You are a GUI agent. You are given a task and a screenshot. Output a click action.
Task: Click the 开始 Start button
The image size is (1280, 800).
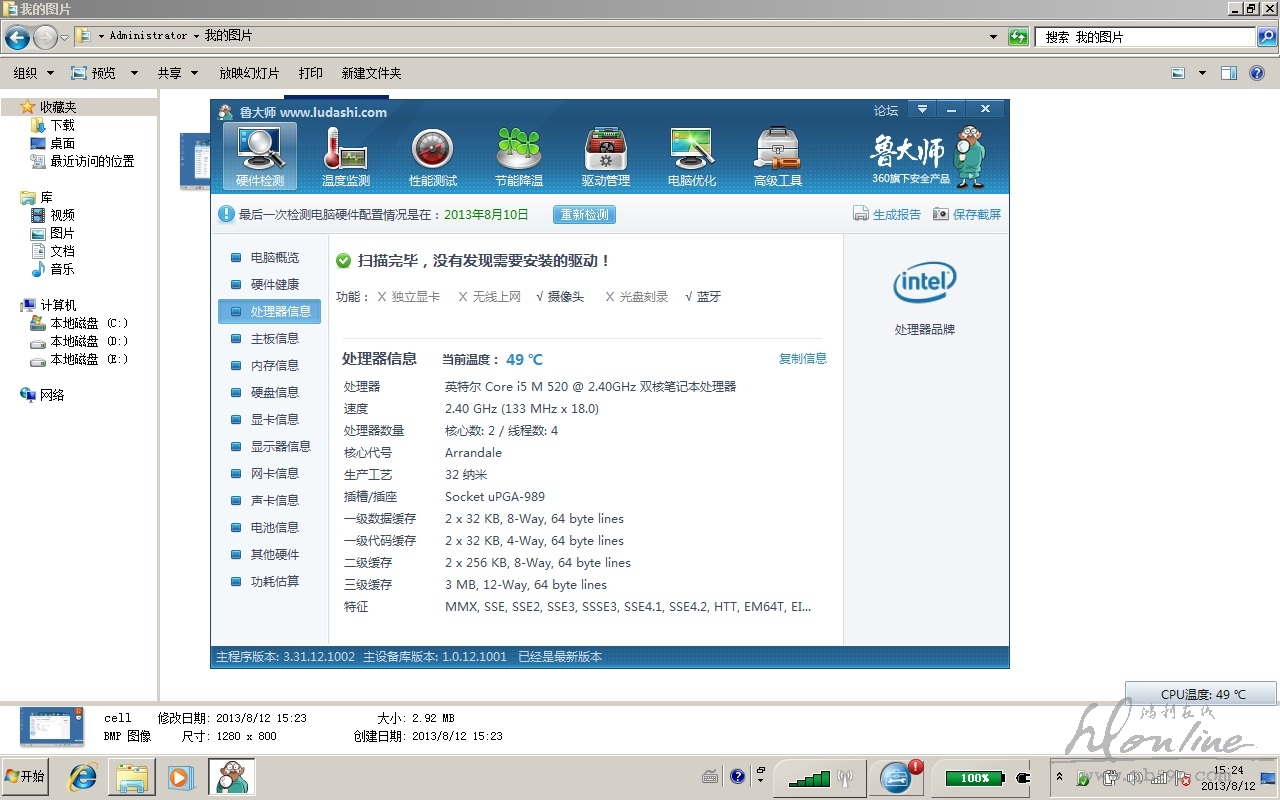[x=26, y=776]
